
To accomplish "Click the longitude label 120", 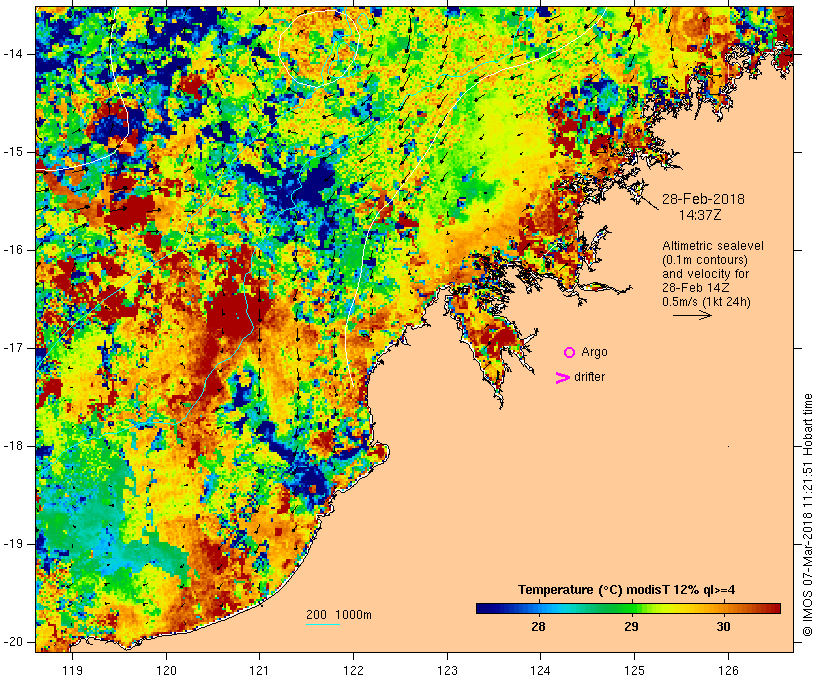I will click(x=166, y=670).
